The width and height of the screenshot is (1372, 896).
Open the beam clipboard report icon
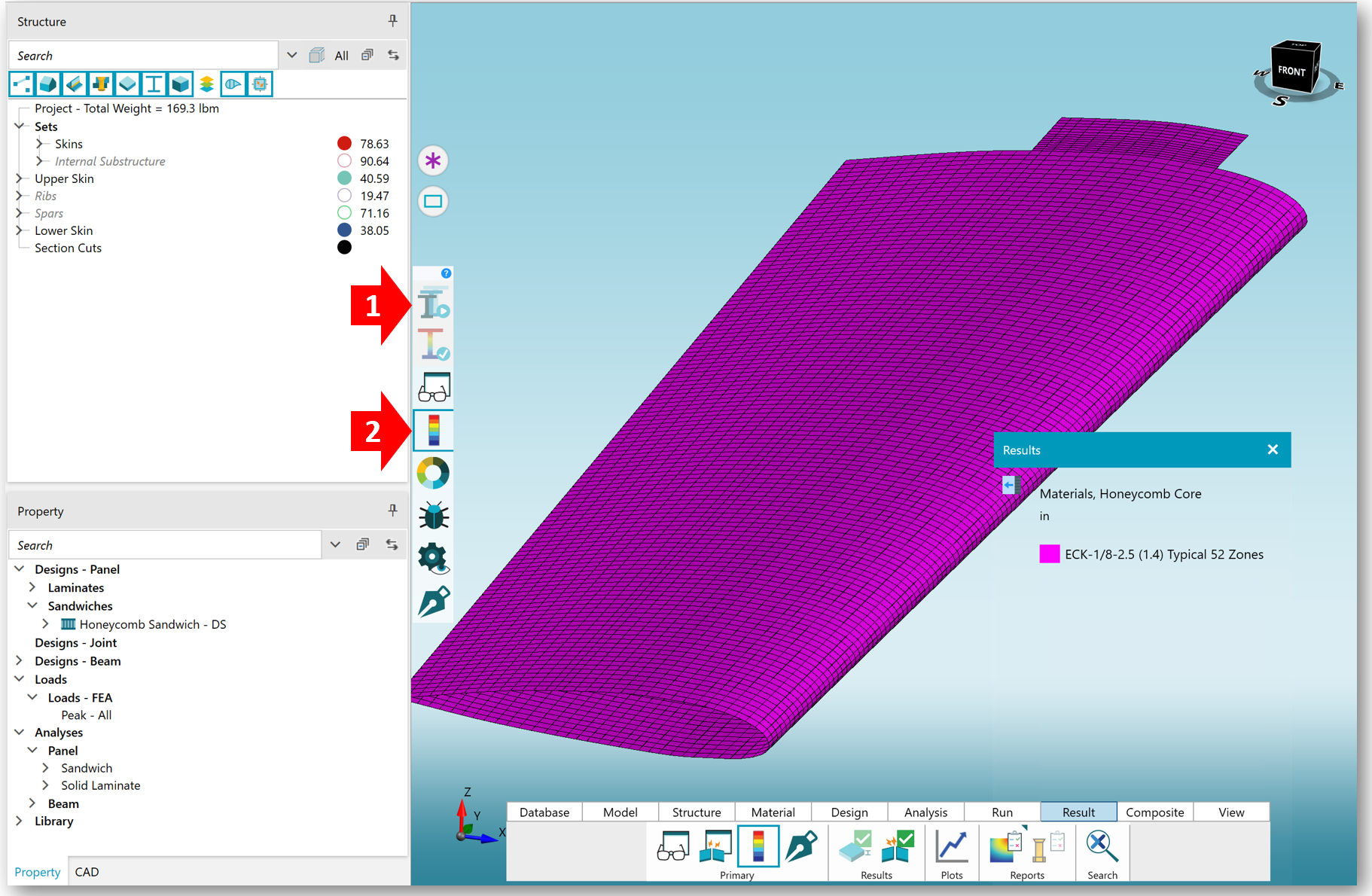click(x=1048, y=846)
